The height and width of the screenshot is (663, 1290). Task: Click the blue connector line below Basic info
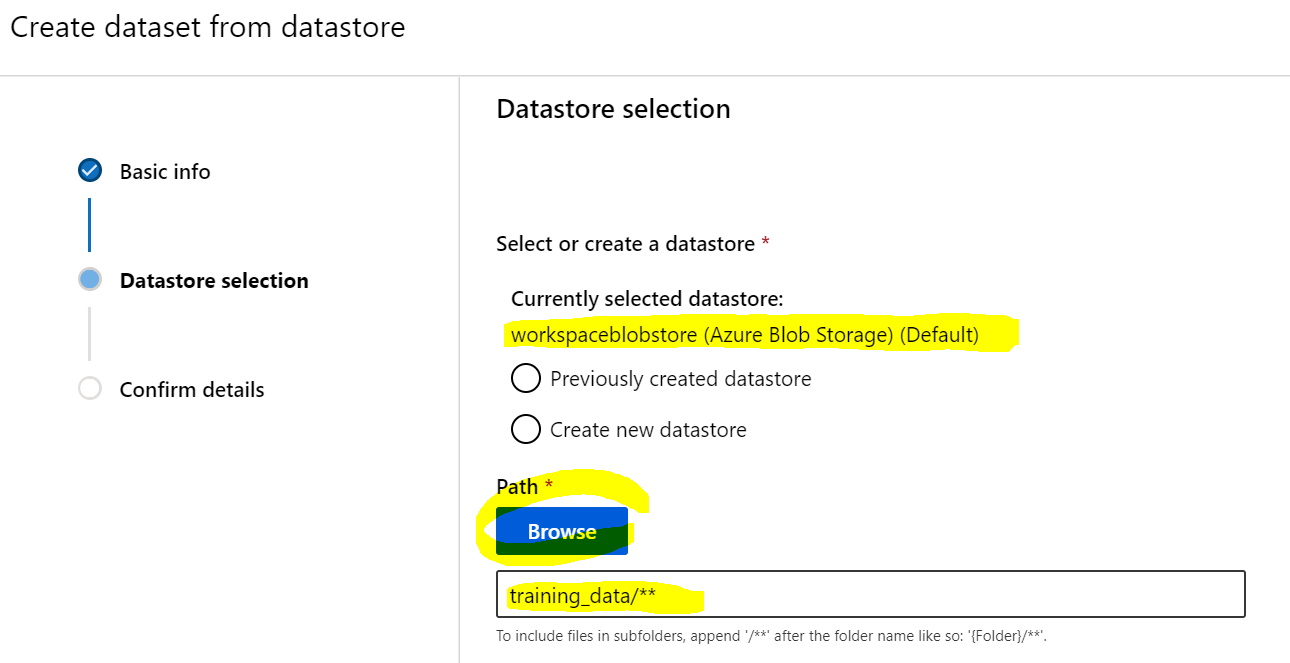click(89, 225)
